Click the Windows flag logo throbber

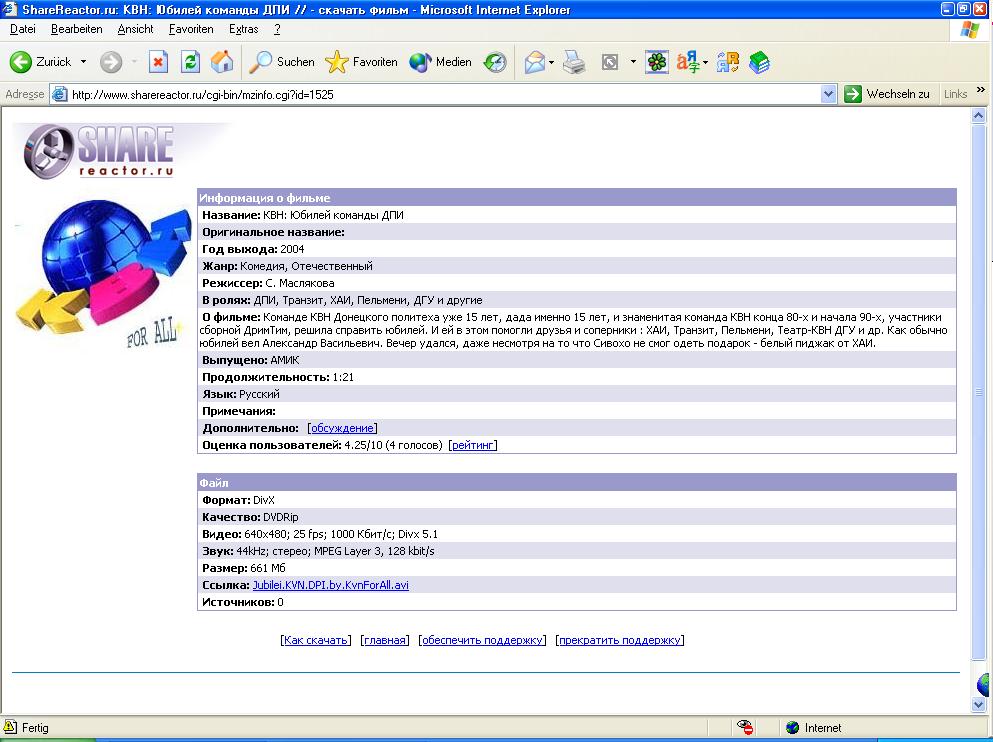coord(969,30)
